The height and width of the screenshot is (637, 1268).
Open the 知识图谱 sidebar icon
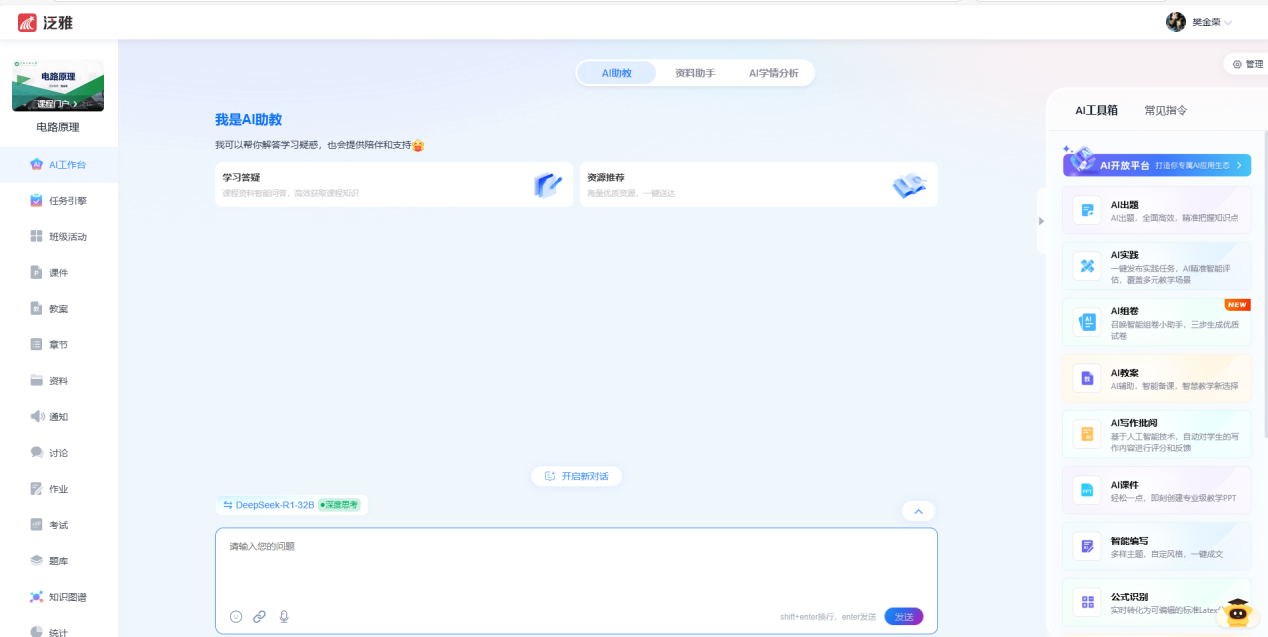click(x=37, y=597)
